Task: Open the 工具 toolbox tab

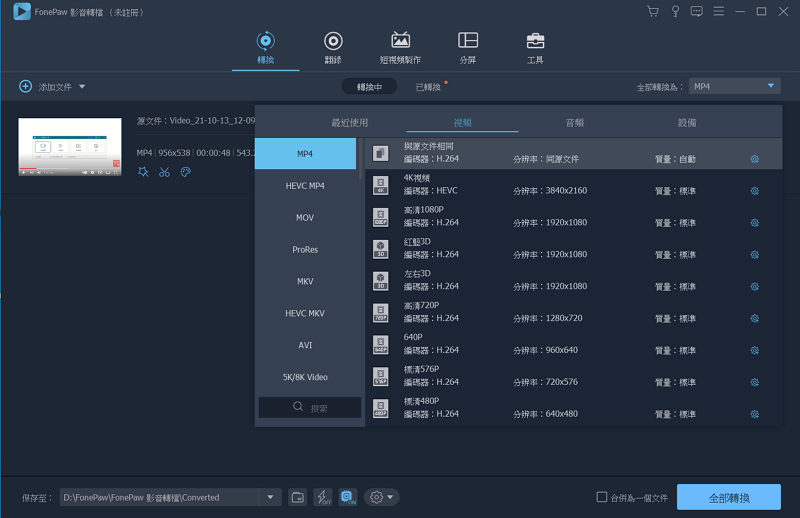Action: click(535, 48)
